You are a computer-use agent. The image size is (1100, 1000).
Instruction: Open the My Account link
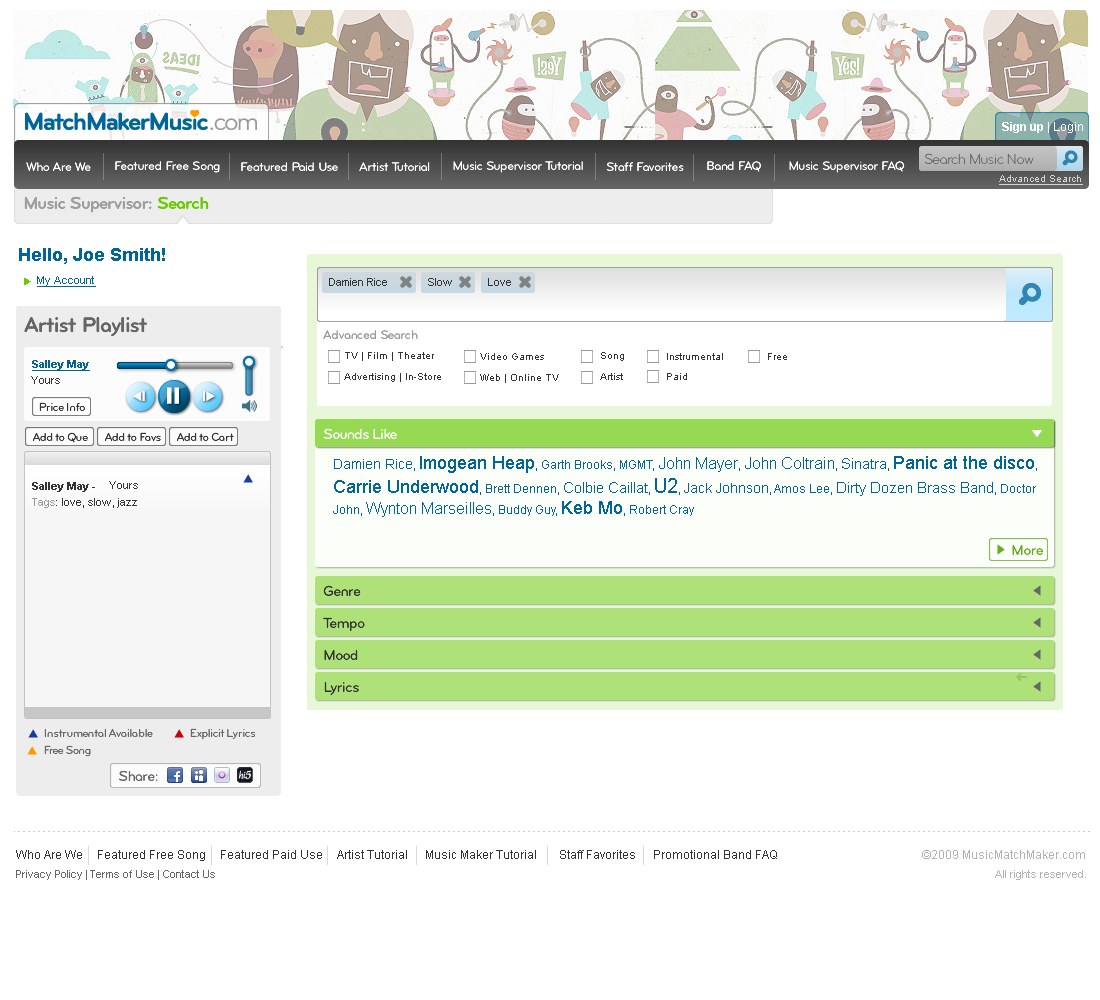pyautogui.click(x=65, y=280)
